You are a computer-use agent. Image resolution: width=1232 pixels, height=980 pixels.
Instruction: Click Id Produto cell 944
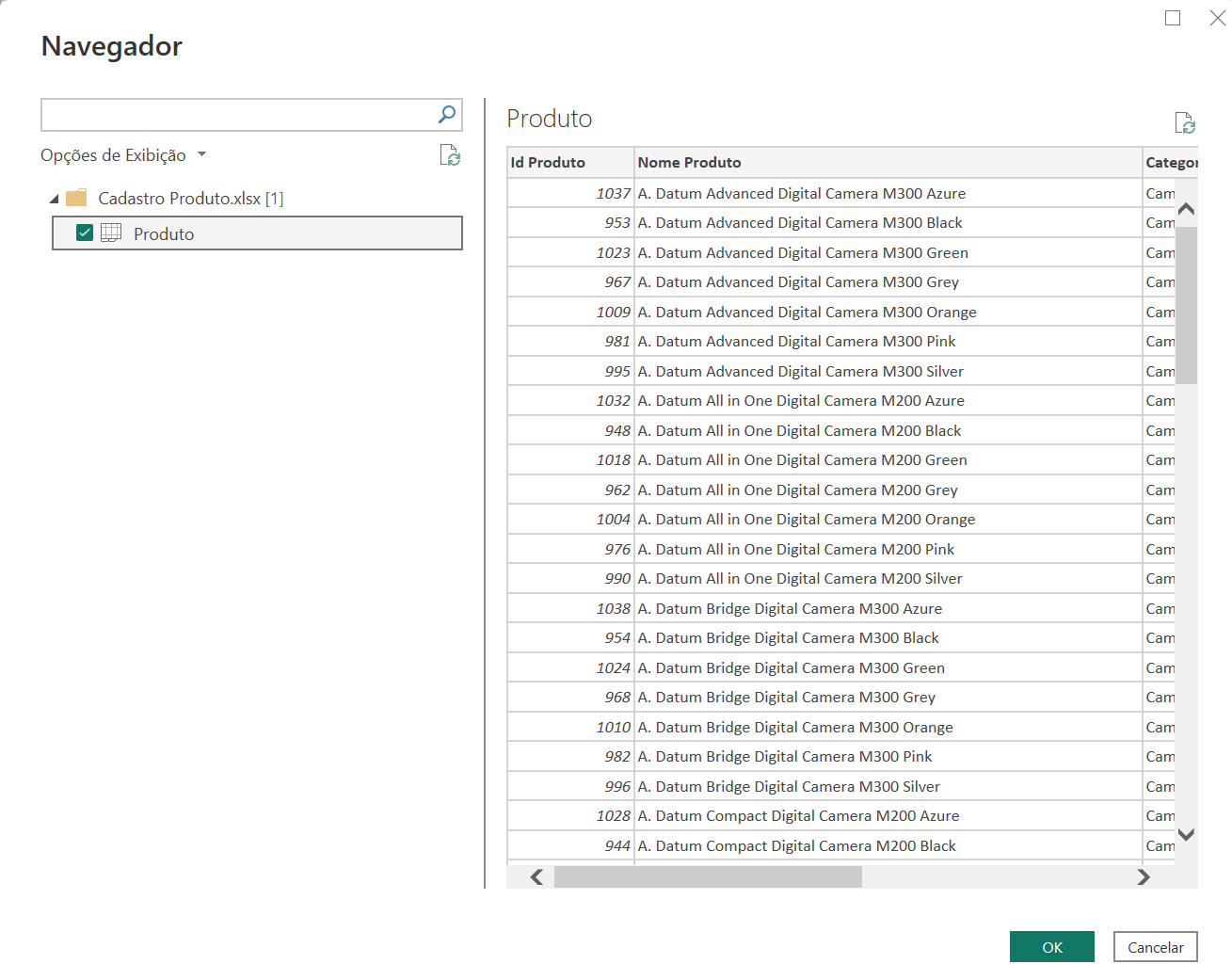click(570, 845)
